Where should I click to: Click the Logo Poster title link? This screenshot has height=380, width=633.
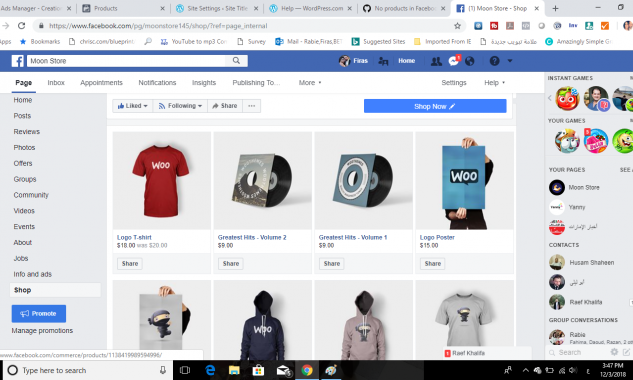tap(437, 237)
